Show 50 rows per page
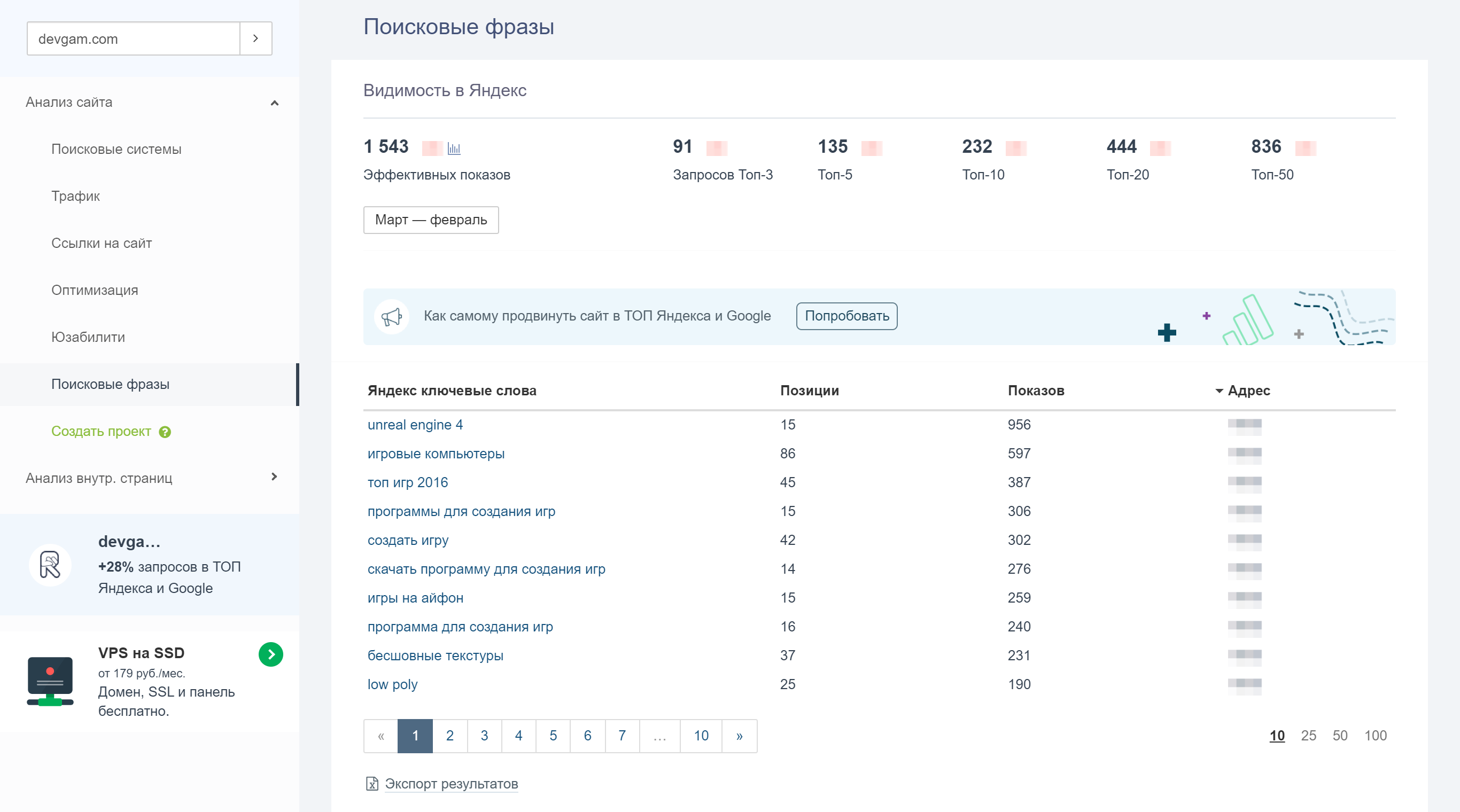This screenshot has width=1460, height=812. pos(1340,736)
